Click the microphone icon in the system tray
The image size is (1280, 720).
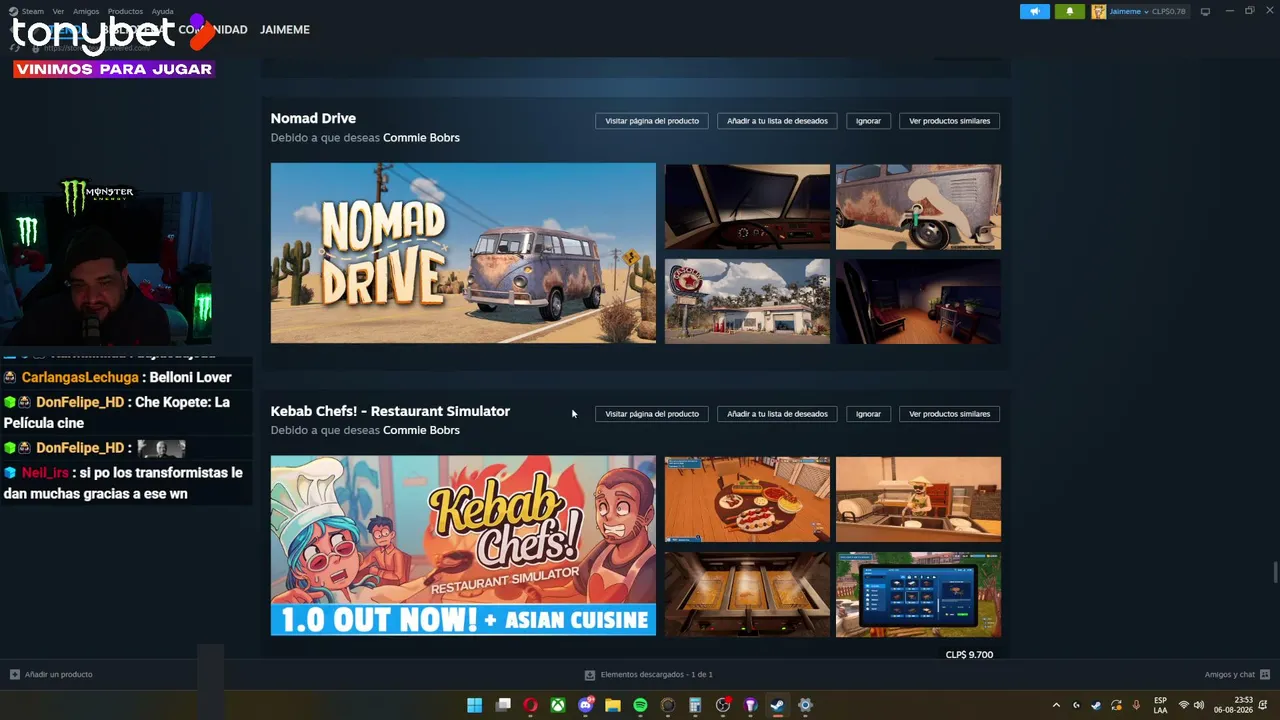click(x=1136, y=705)
